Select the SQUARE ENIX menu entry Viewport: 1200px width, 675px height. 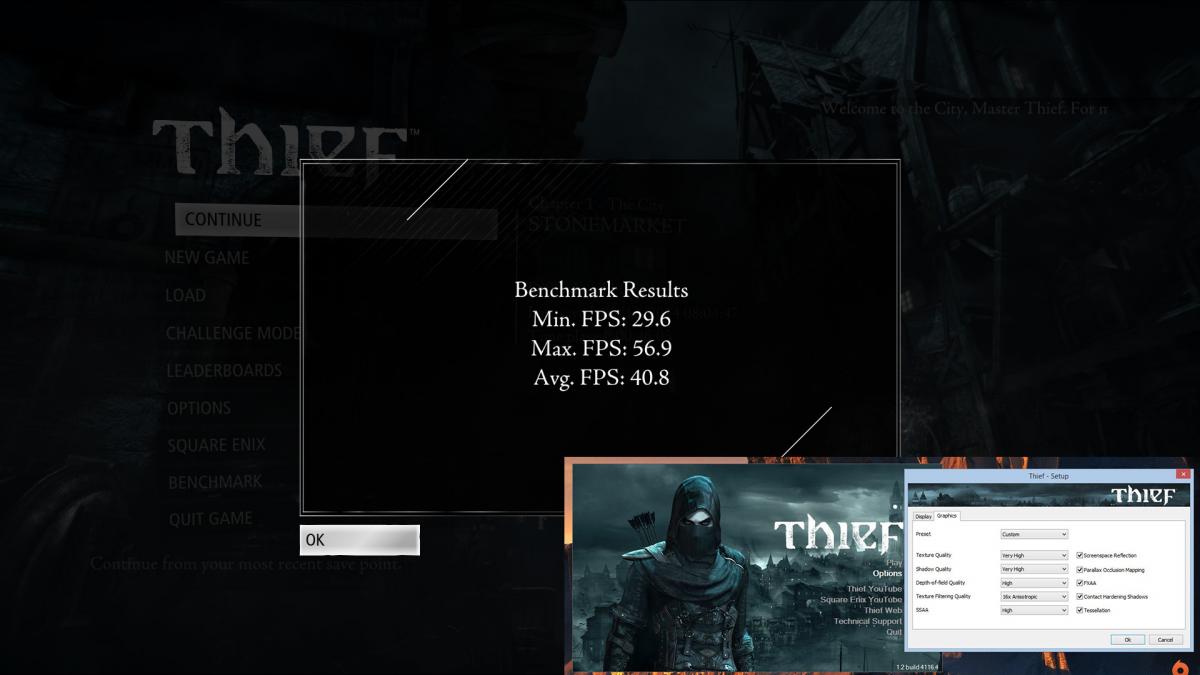(x=216, y=445)
